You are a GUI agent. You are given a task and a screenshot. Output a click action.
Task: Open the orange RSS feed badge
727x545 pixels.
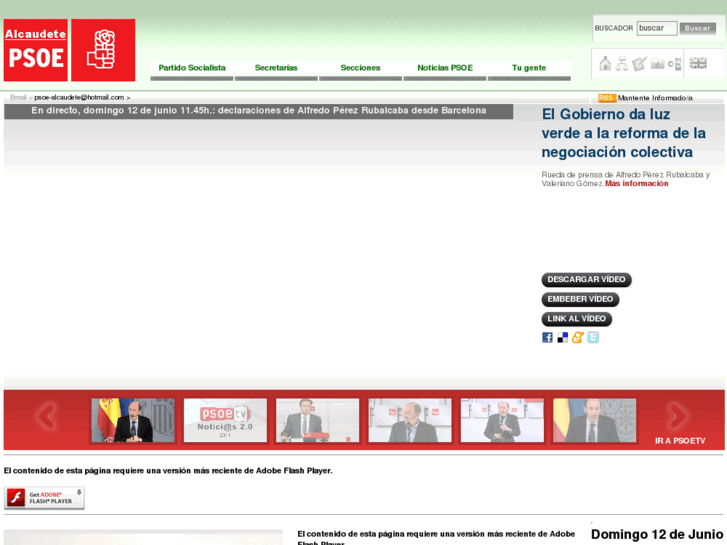pos(606,98)
